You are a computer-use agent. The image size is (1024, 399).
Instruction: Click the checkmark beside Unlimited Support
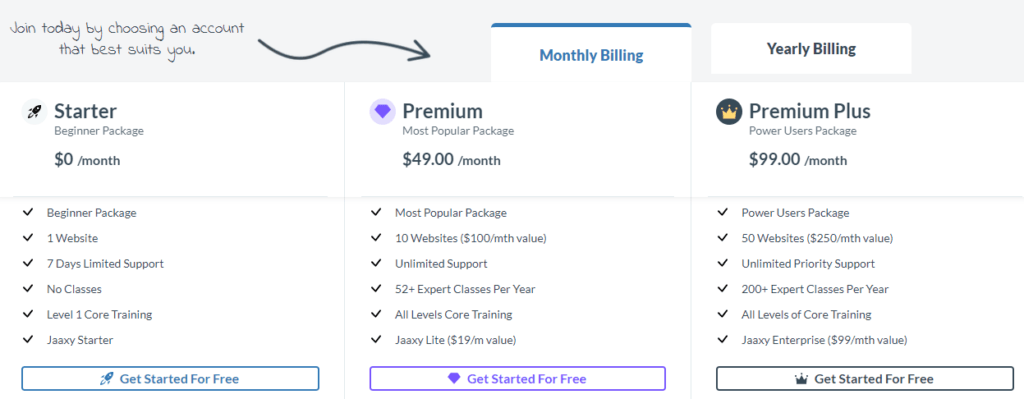coord(376,264)
